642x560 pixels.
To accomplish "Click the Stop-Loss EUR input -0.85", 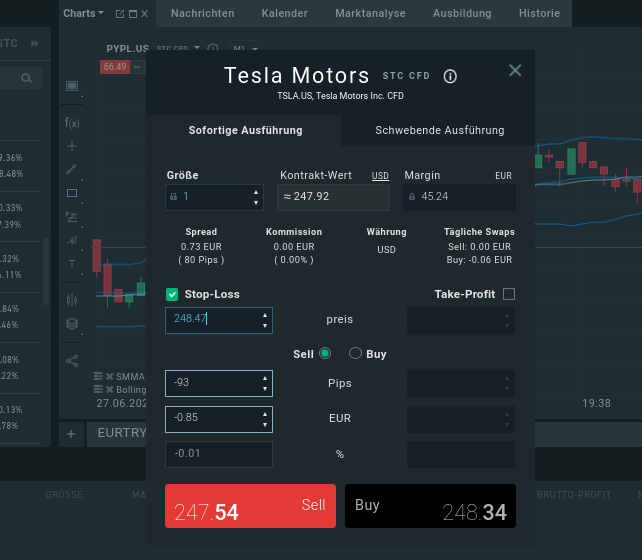I will point(219,419).
